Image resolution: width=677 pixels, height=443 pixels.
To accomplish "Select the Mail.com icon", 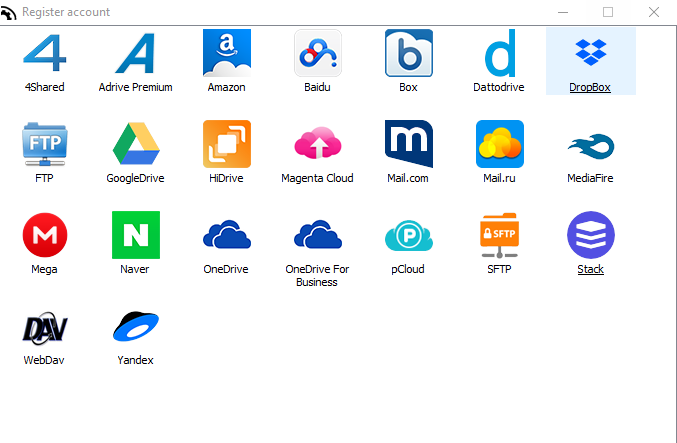I will [x=409, y=144].
